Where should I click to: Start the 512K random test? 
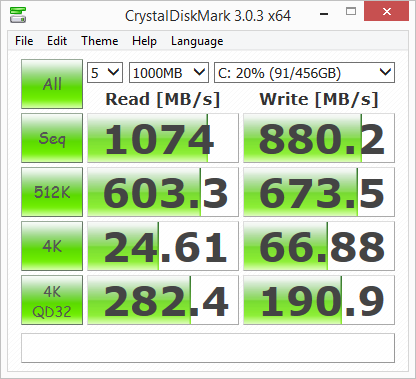click(x=52, y=192)
